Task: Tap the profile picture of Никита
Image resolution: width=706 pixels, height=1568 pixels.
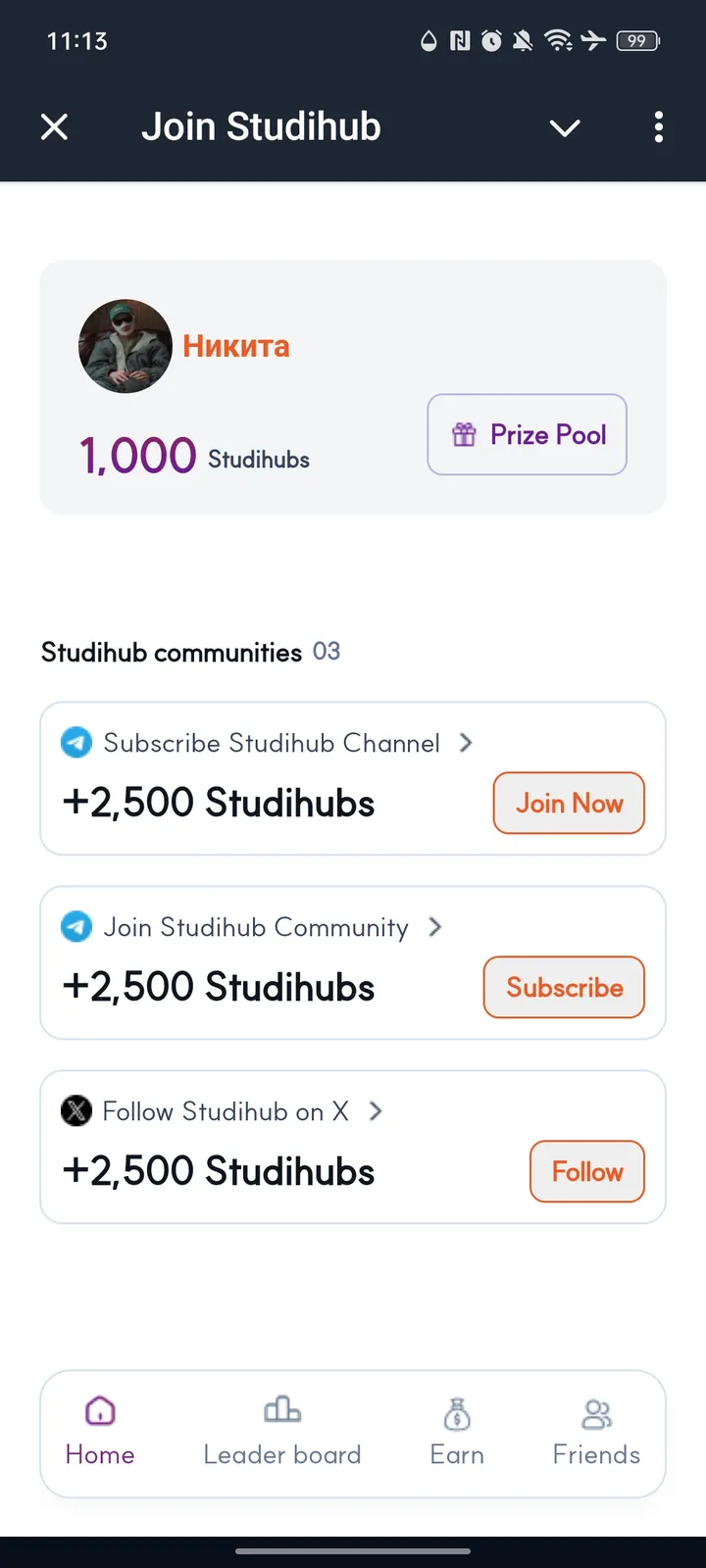Action: point(126,346)
